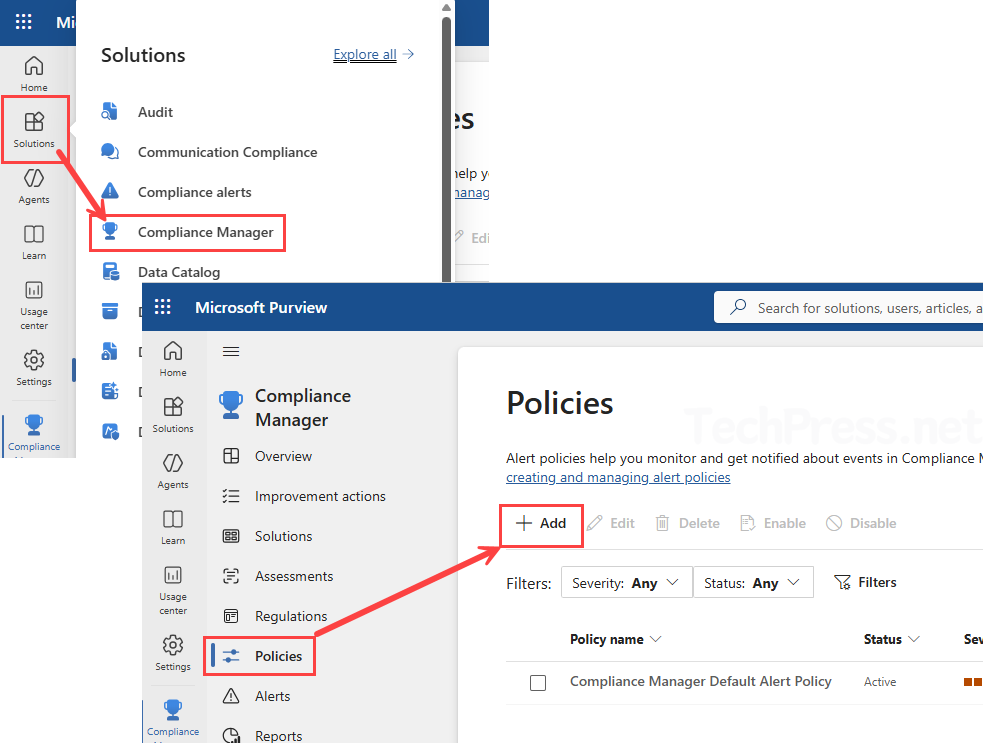Open Usage center in back window sidebar
This screenshot has height=743, width=983.
point(34,305)
